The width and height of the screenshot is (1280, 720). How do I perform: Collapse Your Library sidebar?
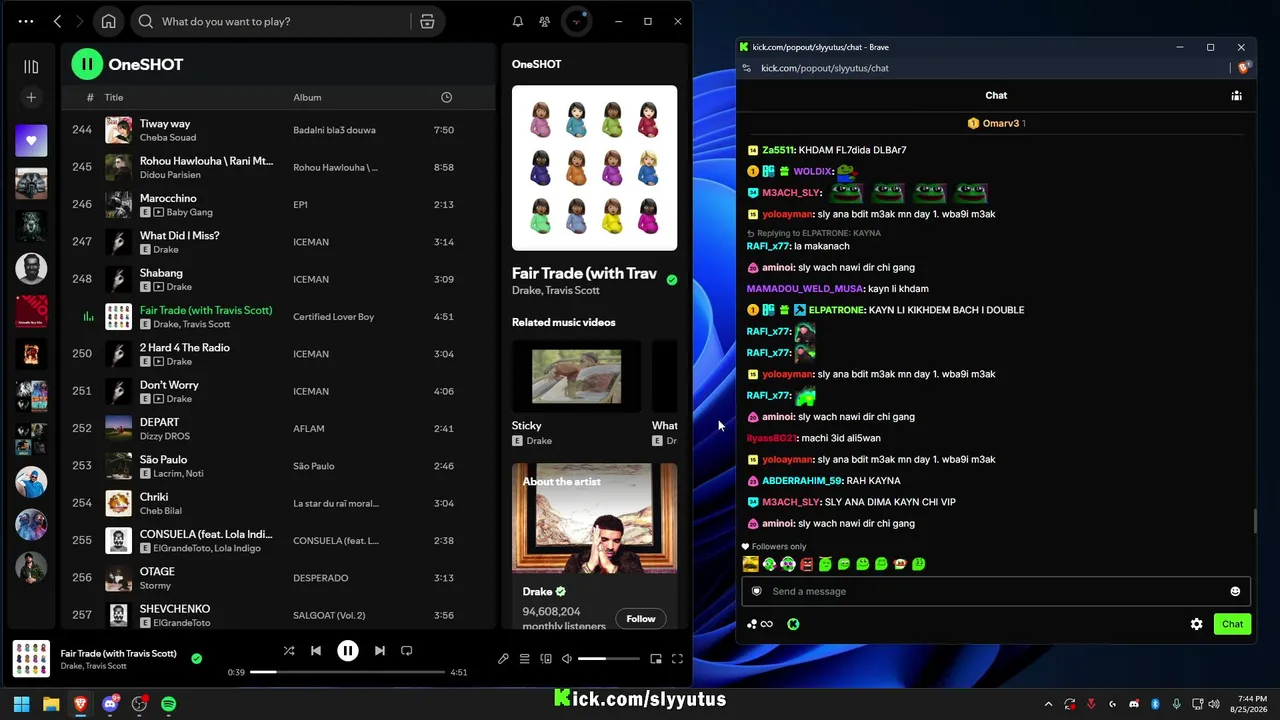pos(31,67)
